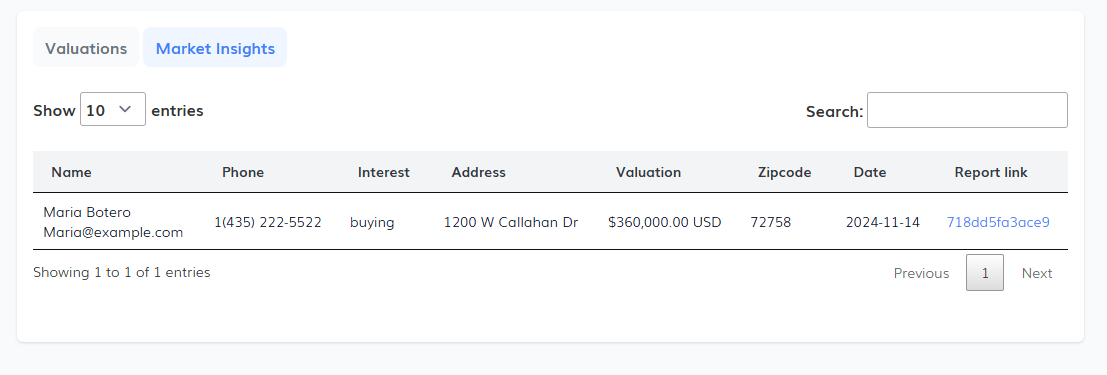Viewport: 1107px width, 375px height.
Task: Go to the Next page
Action: 1037,273
